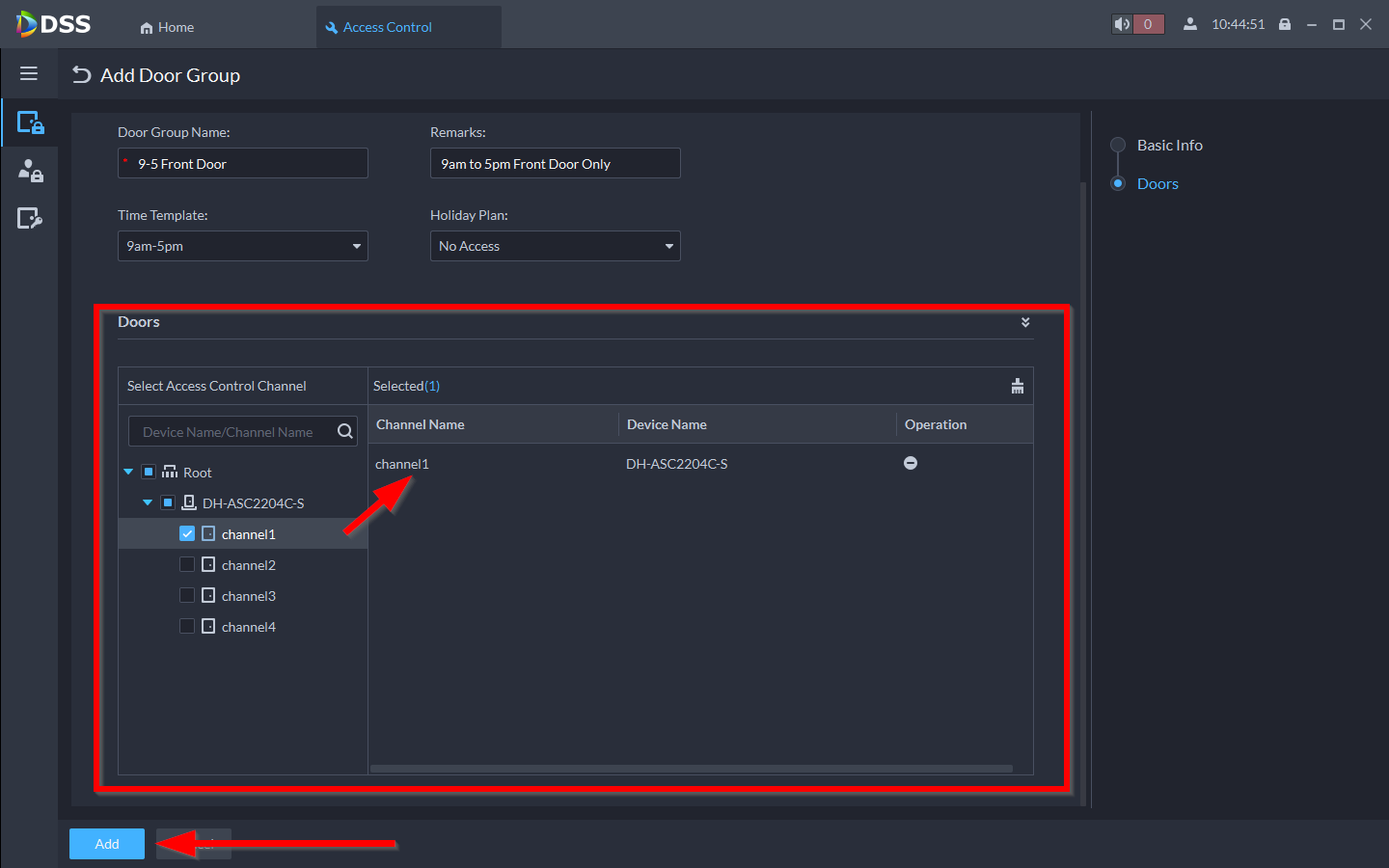Screen dimensions: 1389x868
Task: Check the channel4 checkbox
Action: [x=187, y=626]
